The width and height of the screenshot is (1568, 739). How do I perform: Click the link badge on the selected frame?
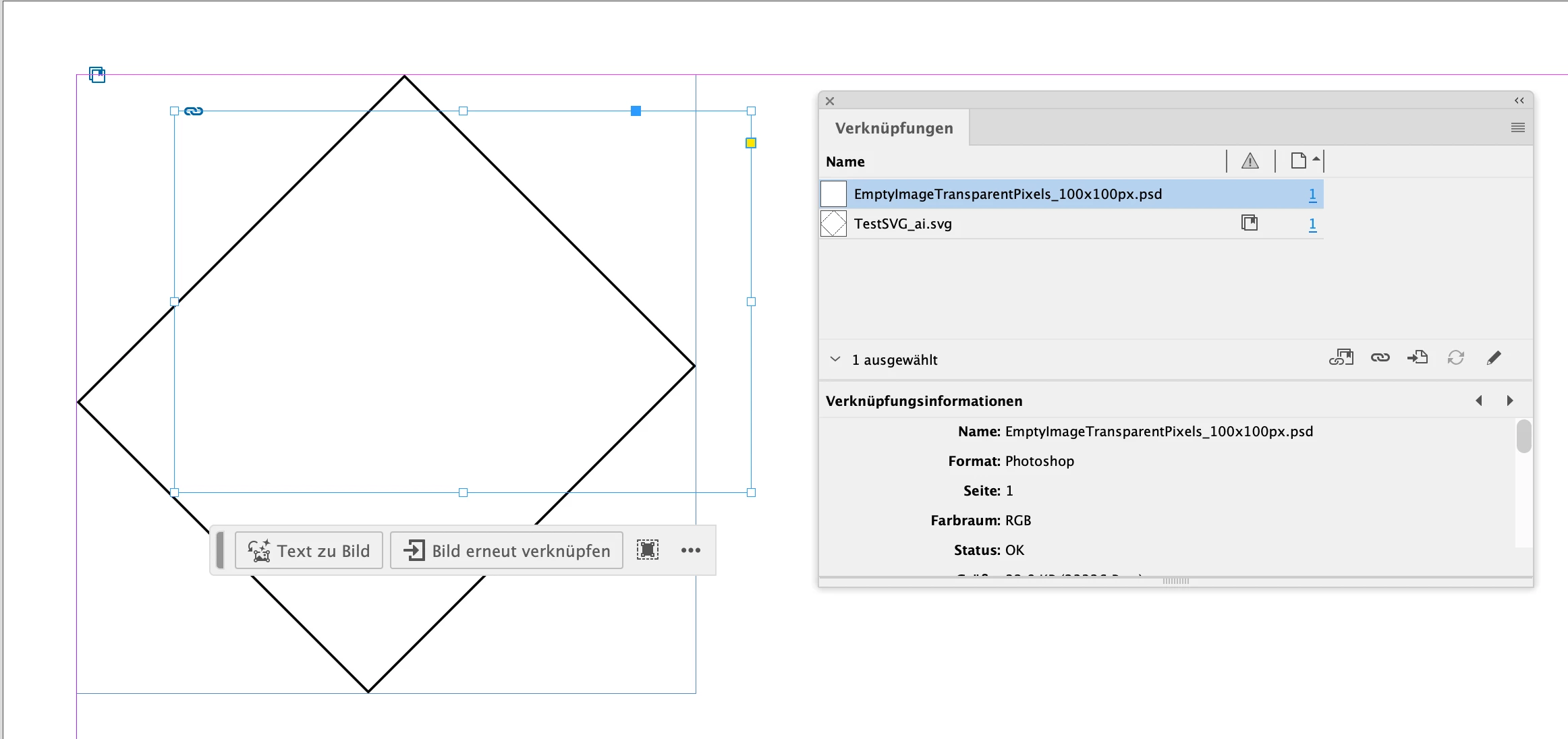[x=194, y=111]
